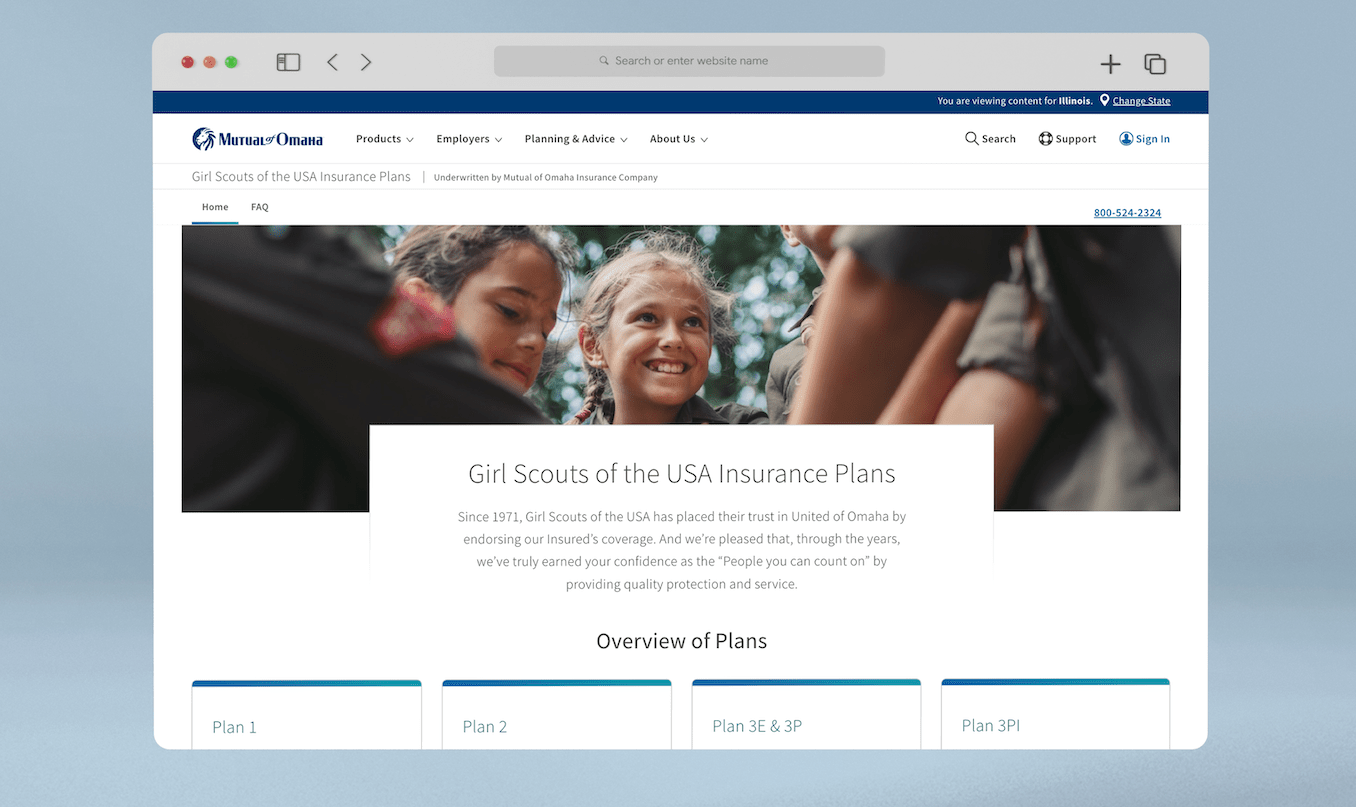Switch to the FAQ tab

pyautogui.click(x=260, y=207)
